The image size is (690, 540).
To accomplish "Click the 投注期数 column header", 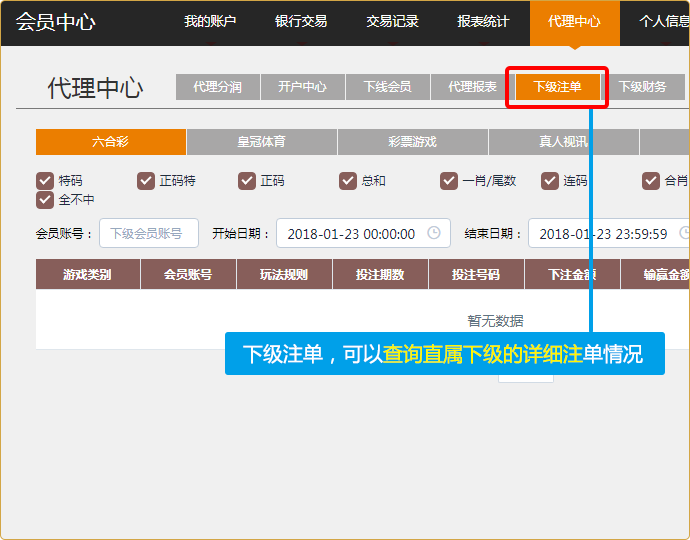I will tap(380, 275).
